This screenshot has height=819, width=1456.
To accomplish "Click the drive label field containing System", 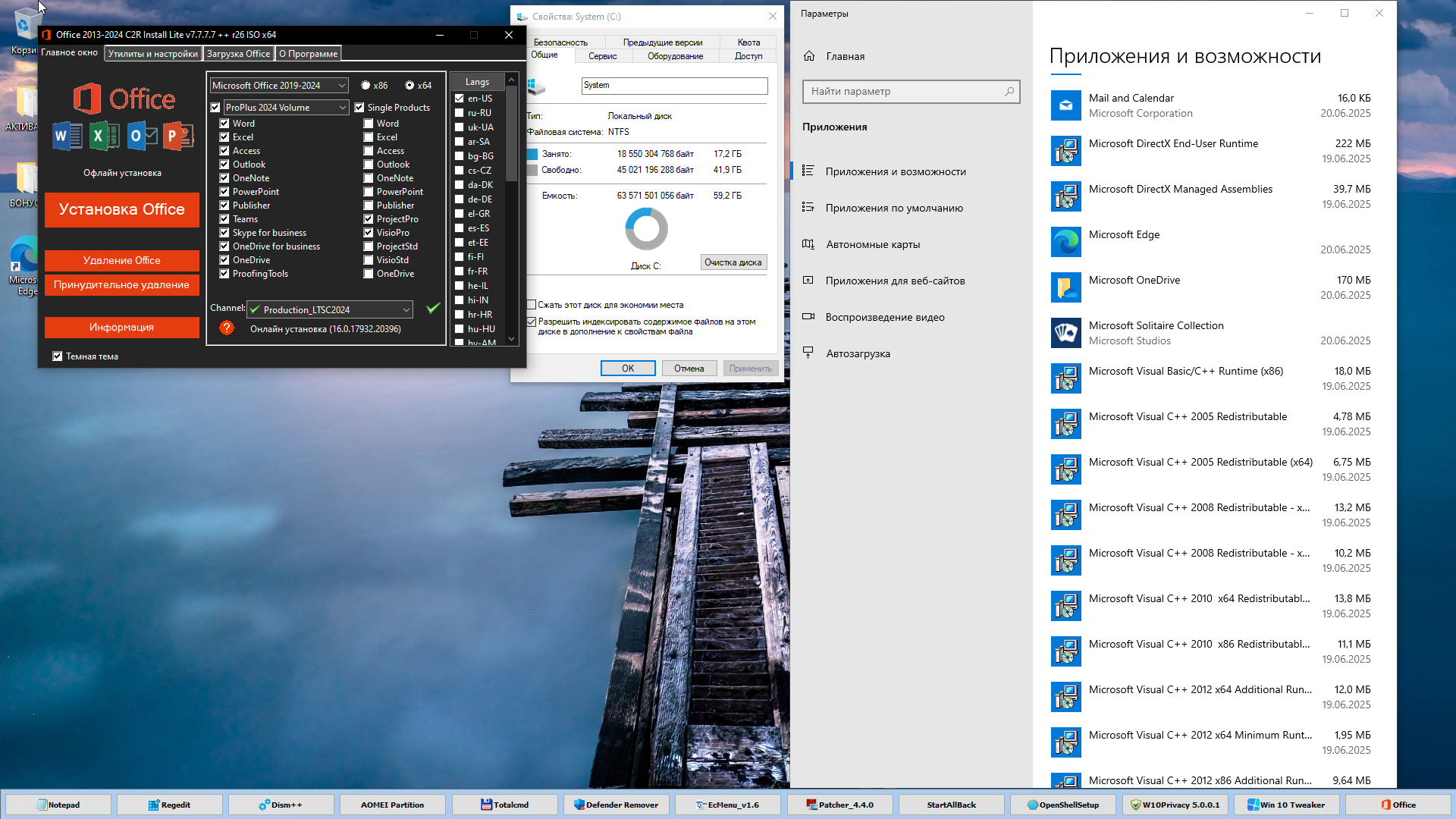I will click(675, 86).
